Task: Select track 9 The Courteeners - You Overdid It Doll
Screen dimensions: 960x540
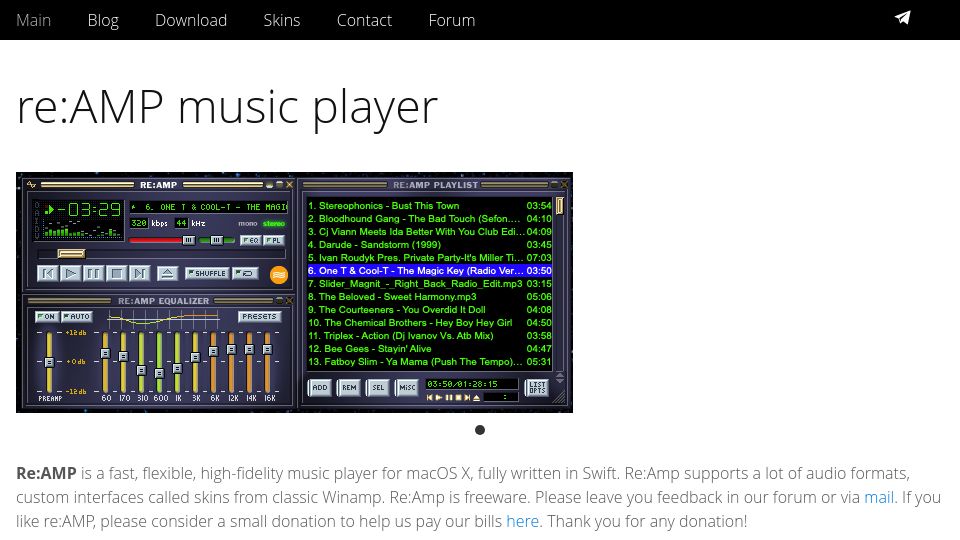Action: [429, 309]
